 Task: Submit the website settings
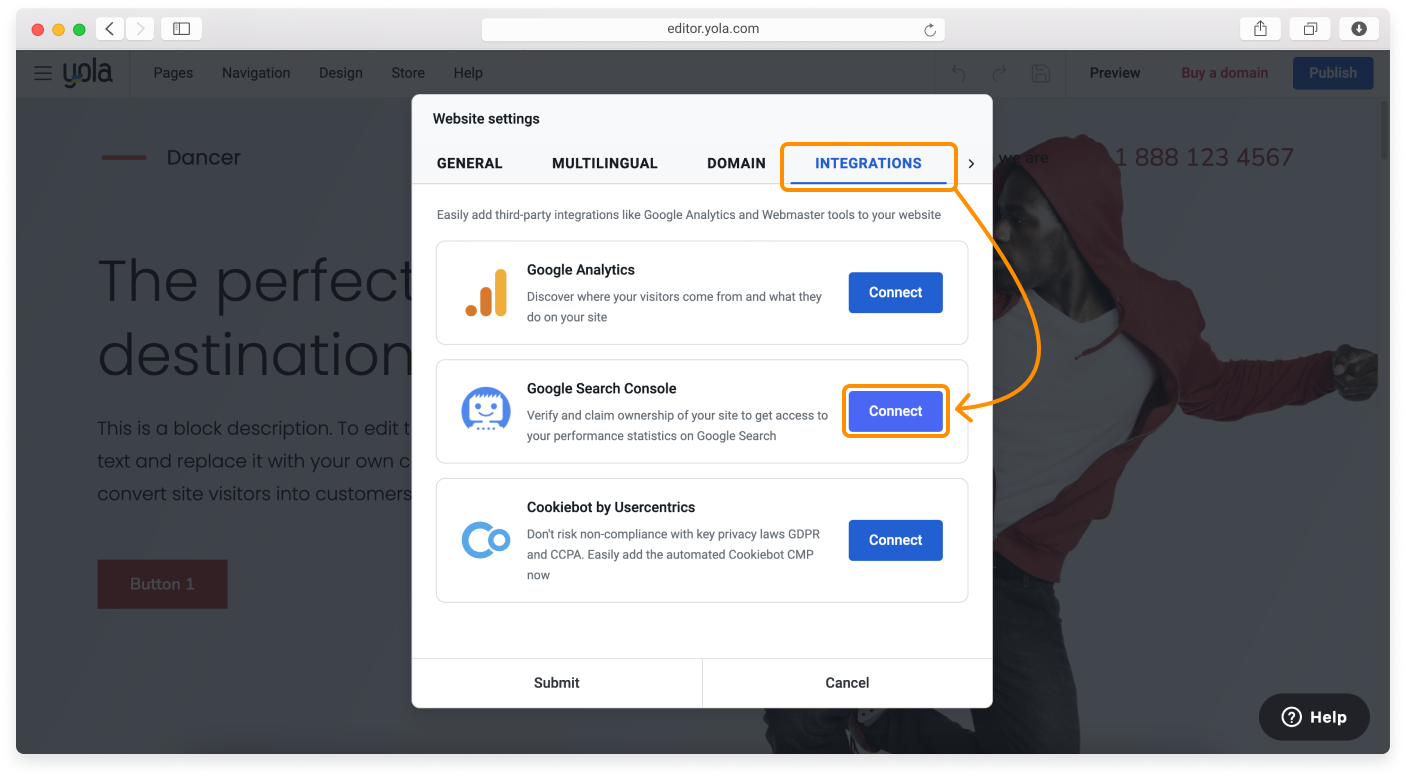pos(556,682)
